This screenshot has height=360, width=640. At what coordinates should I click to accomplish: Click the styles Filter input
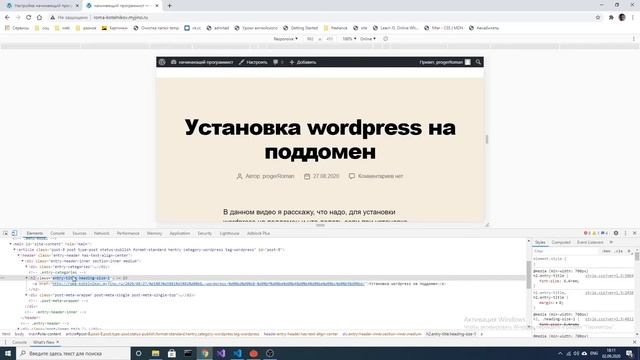click(565, 251)
